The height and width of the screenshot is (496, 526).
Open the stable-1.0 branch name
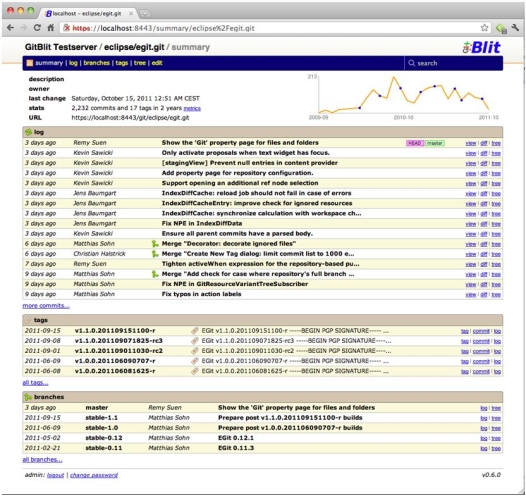[102, 428]
